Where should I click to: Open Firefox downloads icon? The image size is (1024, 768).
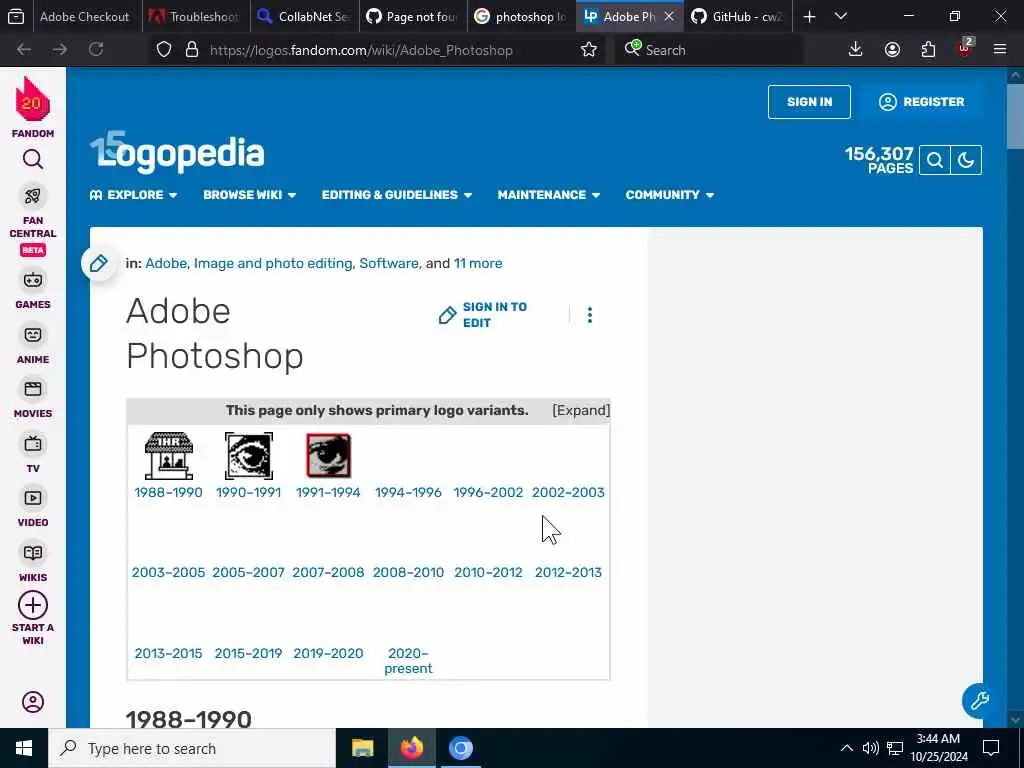click(856, 50)
